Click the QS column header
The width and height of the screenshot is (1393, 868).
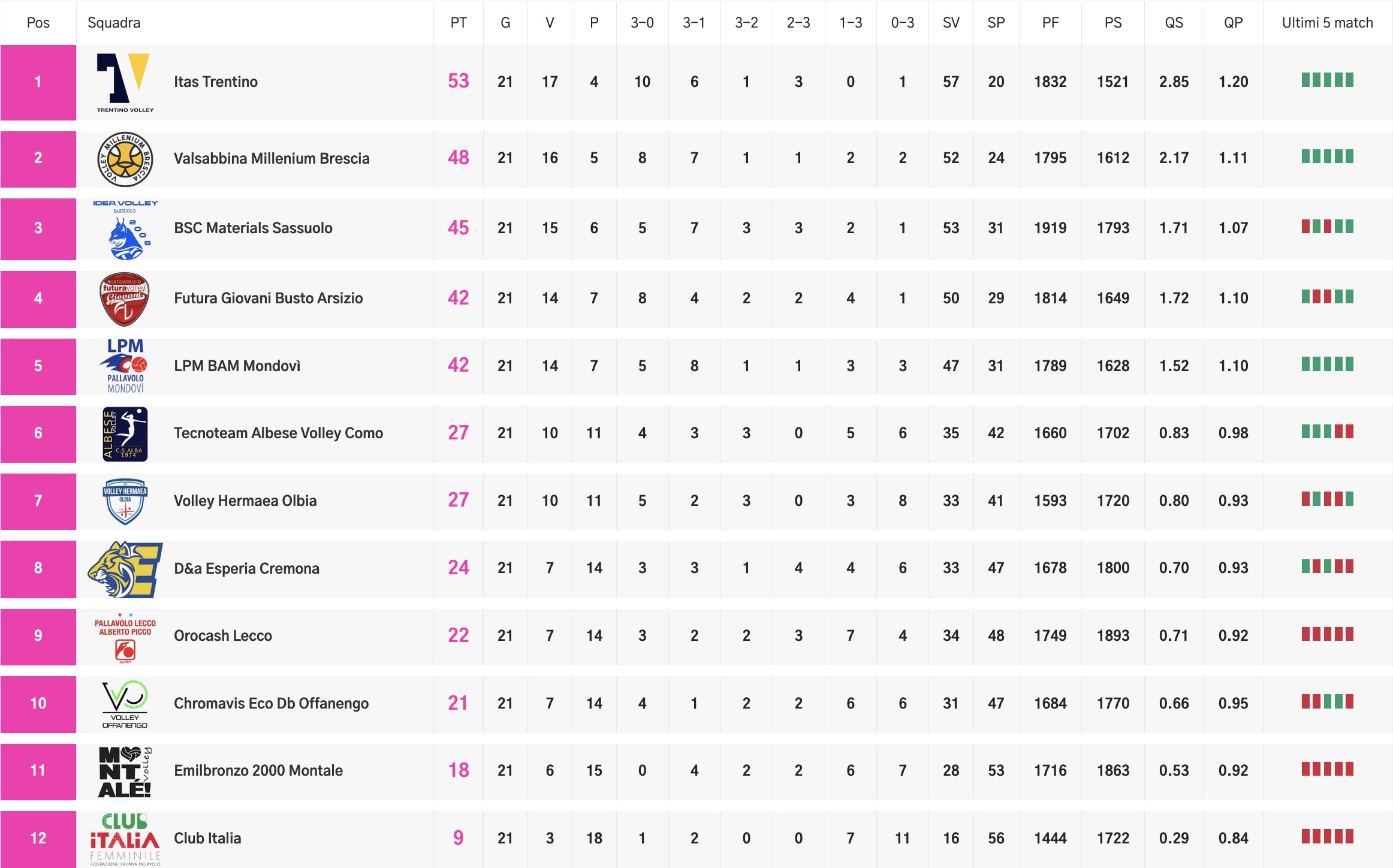pyautogui.click(x=1173, y=23)
